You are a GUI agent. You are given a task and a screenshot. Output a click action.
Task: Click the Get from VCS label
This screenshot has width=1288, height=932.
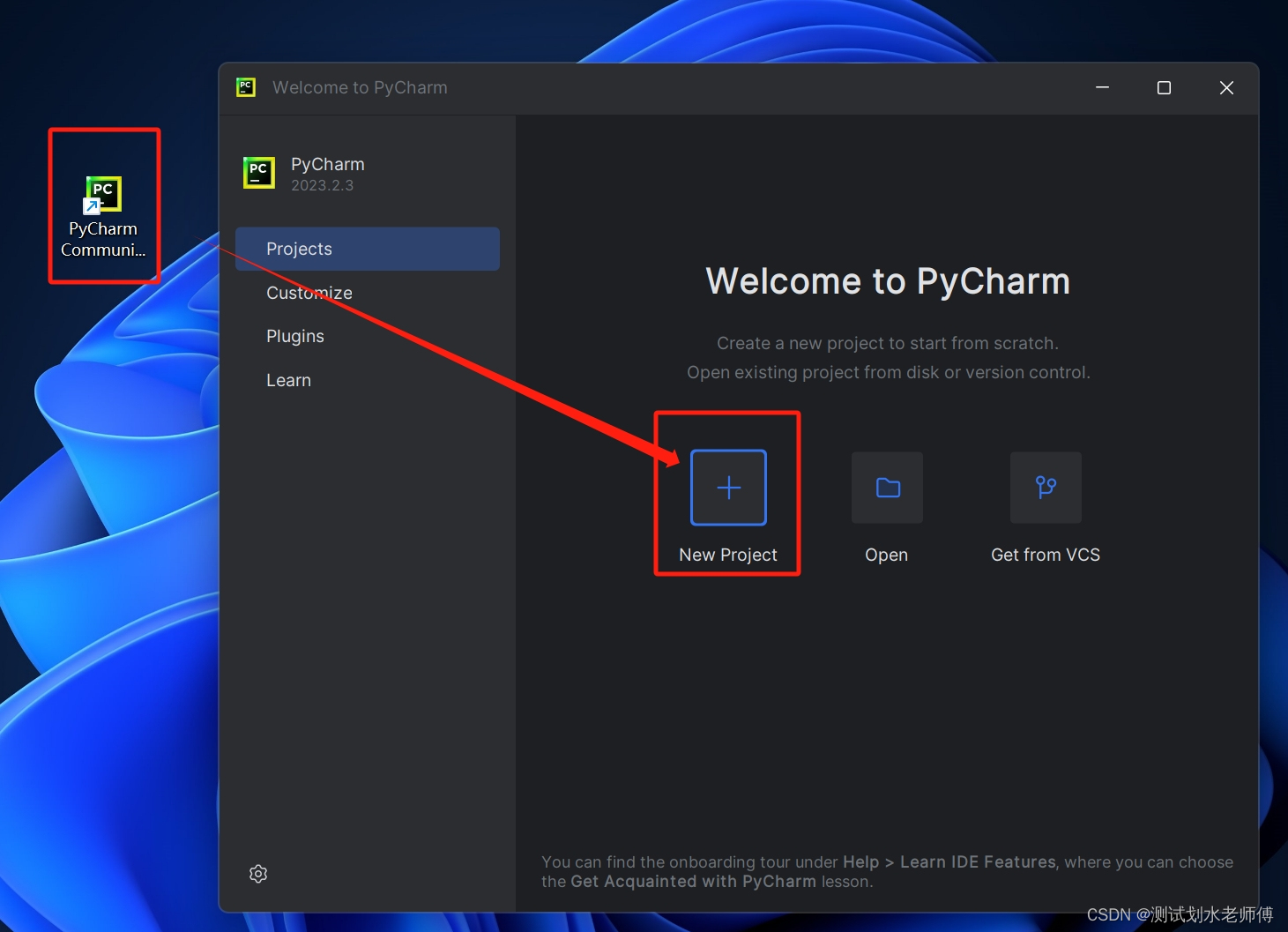(x=1046, y=555)
